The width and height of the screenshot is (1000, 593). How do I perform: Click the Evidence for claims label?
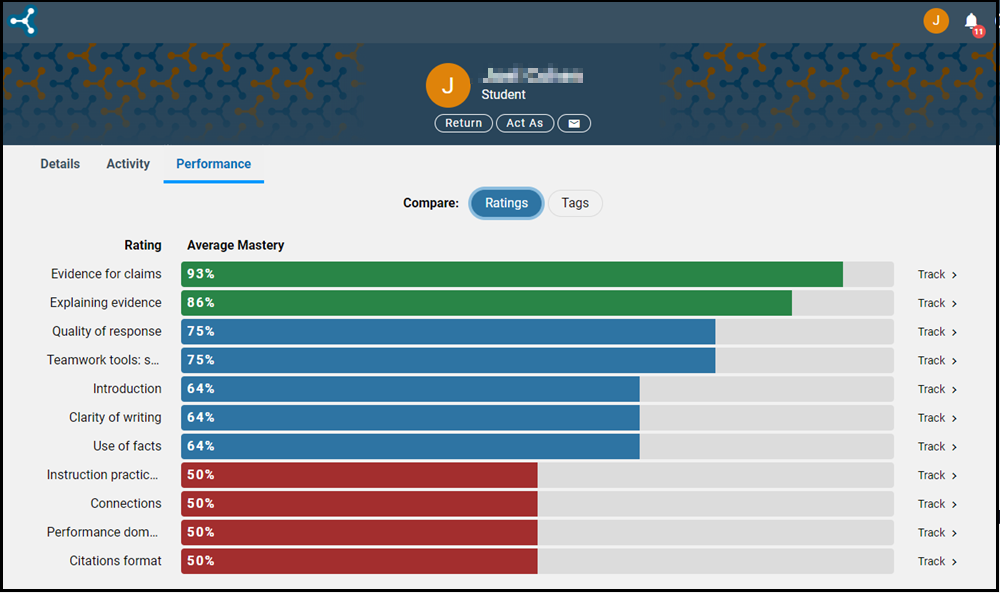point(106,274)
